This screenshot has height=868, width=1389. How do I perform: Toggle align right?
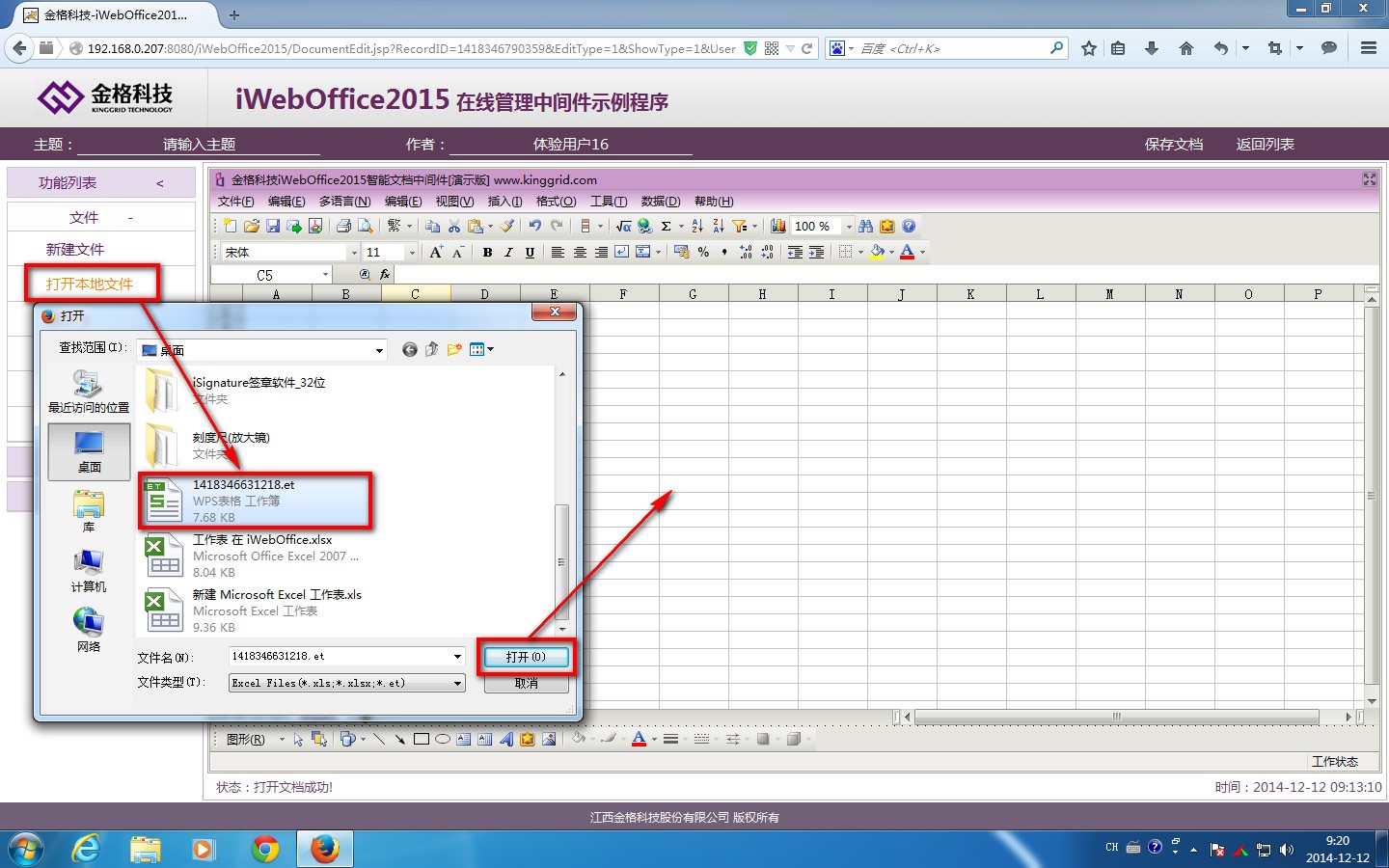tap(600, 252)
